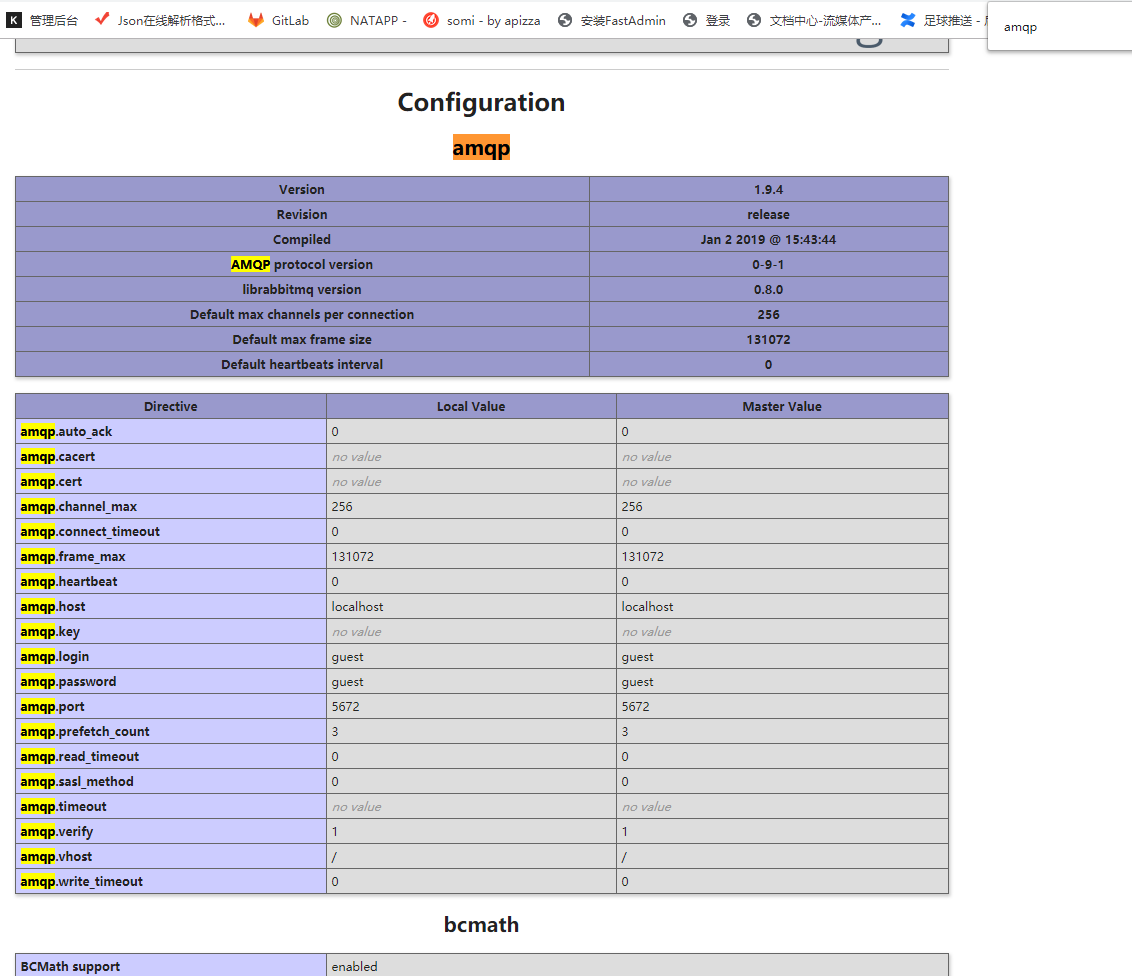The width and height of the screenshot is (1132, 976).
Task: Select BCMath support value enabled
Action: pos(354,967)
